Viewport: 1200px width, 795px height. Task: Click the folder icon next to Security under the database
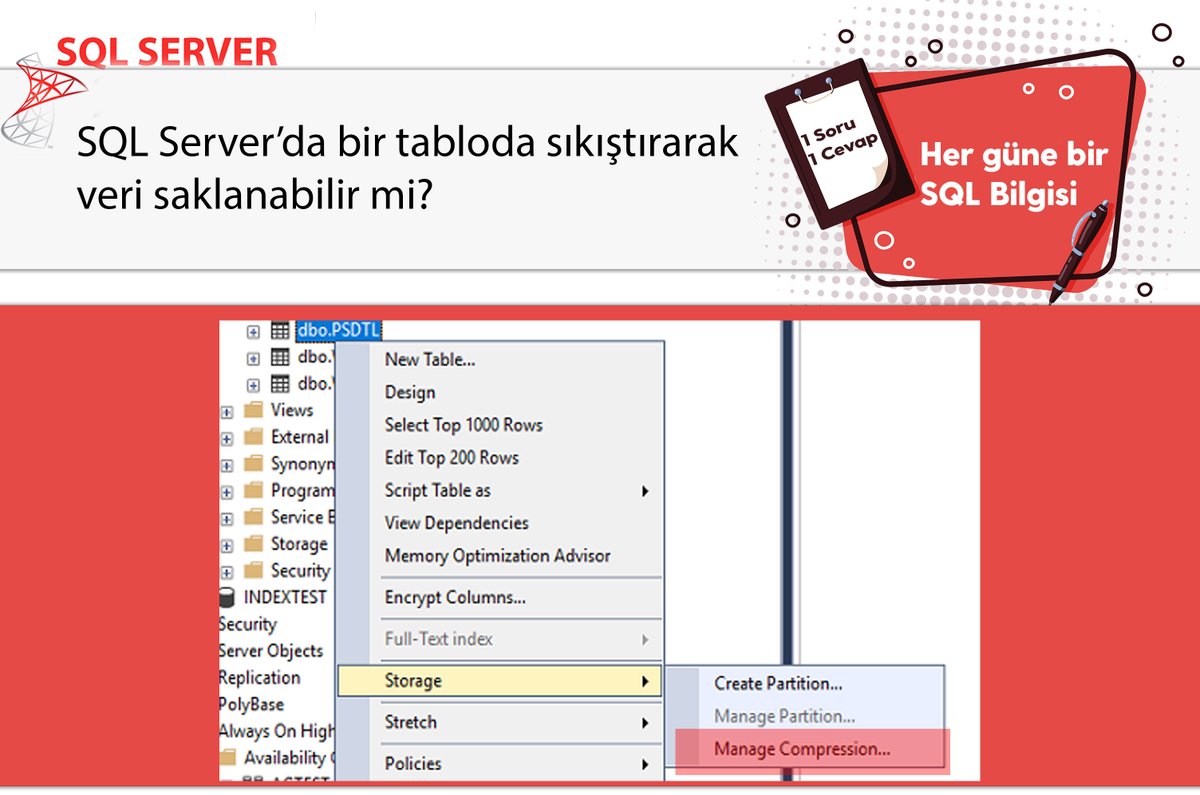[x=253, y=571]
